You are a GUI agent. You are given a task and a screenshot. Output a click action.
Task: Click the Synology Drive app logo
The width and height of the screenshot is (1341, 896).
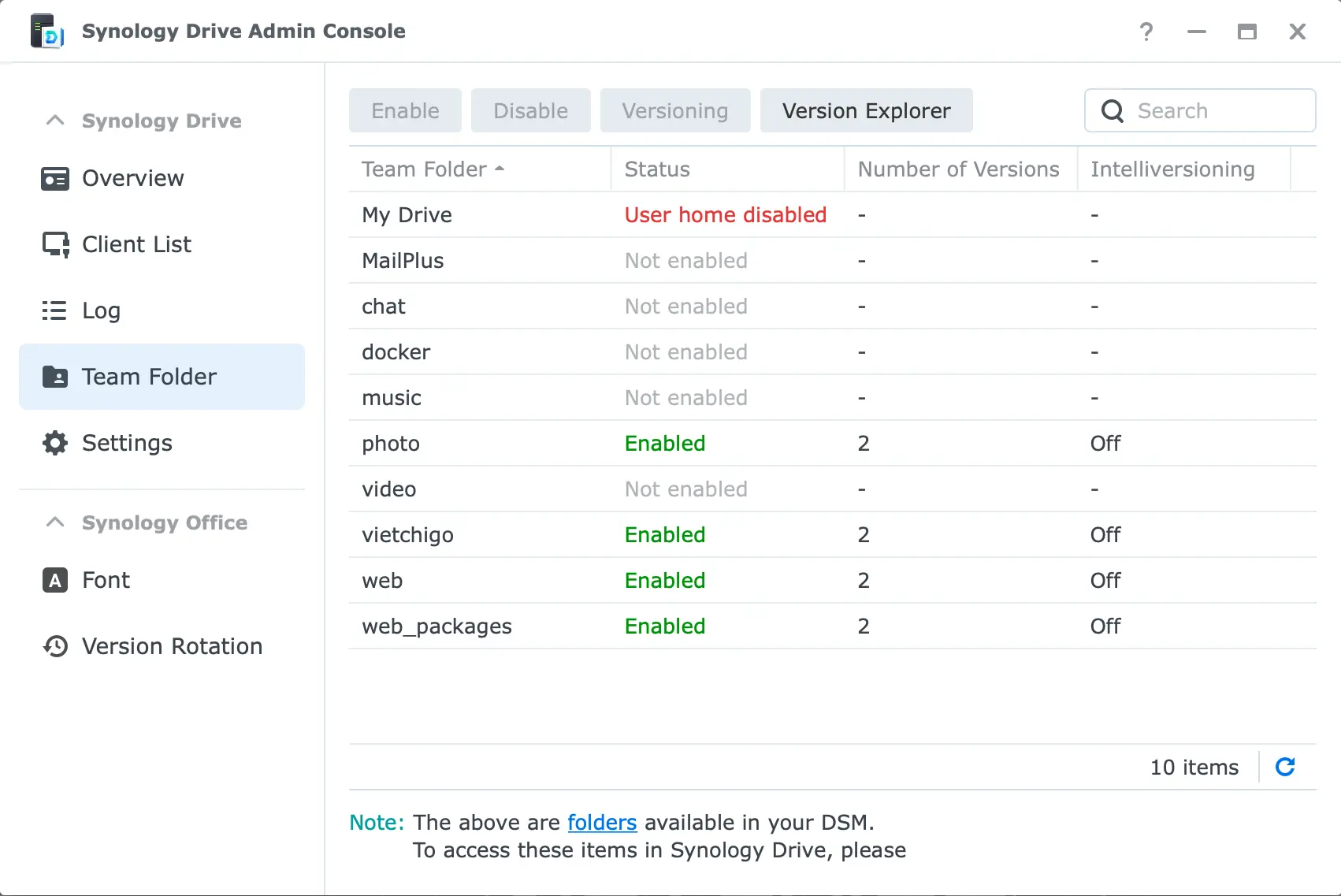tap(47, 32)
